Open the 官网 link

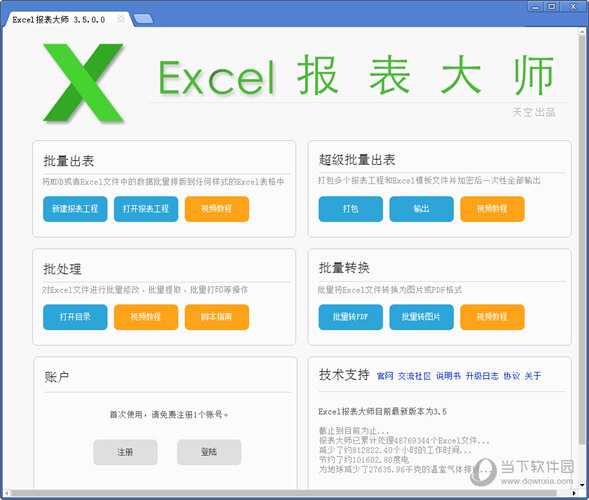click(x=385, y=376)
